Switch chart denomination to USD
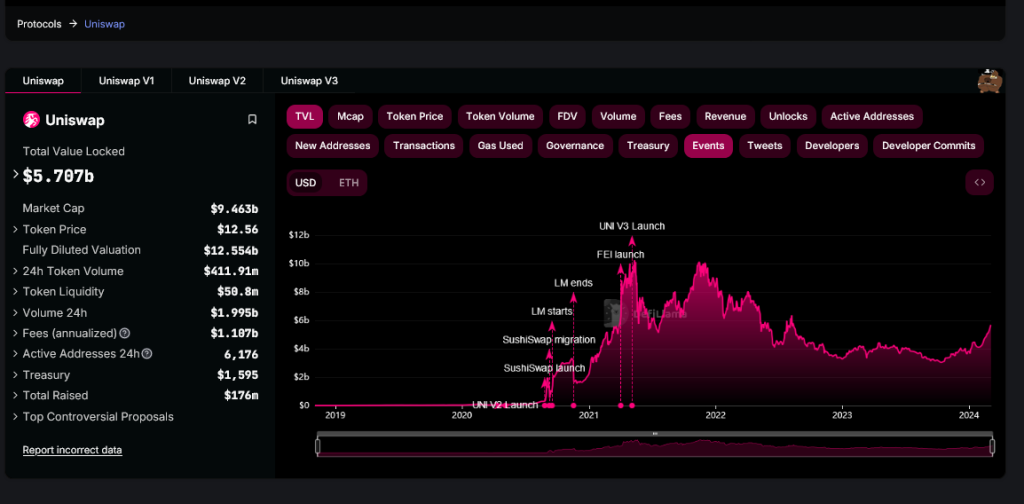 305,183
